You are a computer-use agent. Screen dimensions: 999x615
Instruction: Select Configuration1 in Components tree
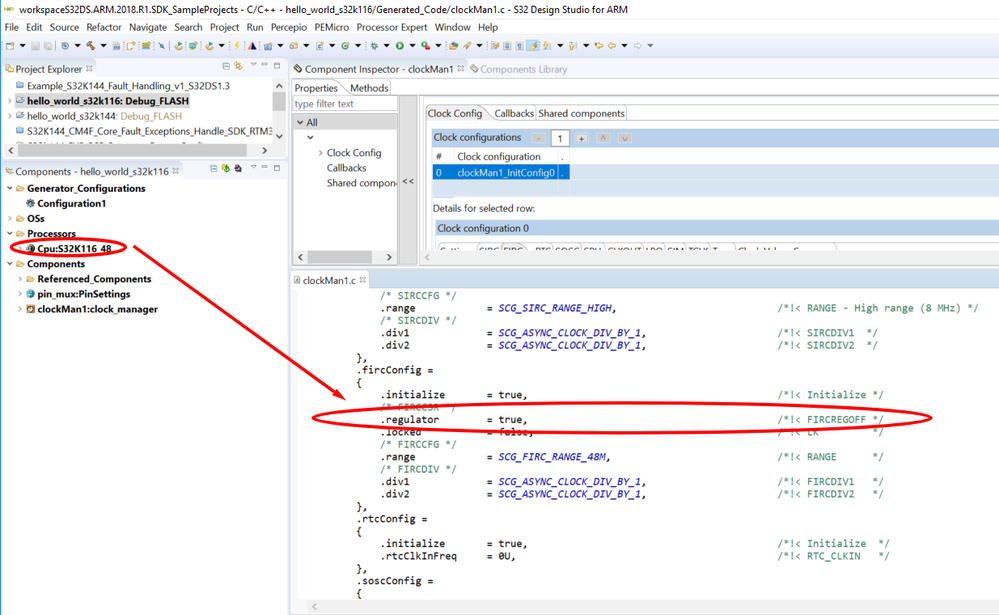71,203
